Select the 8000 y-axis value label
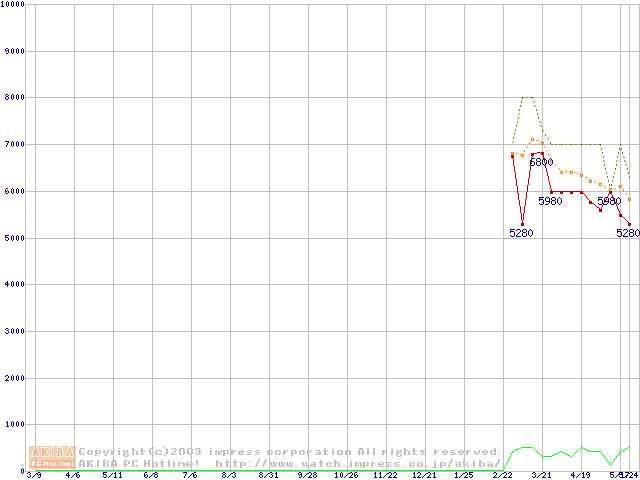Image resolution: width=640 pixels, height=480 pixels. 15,97
